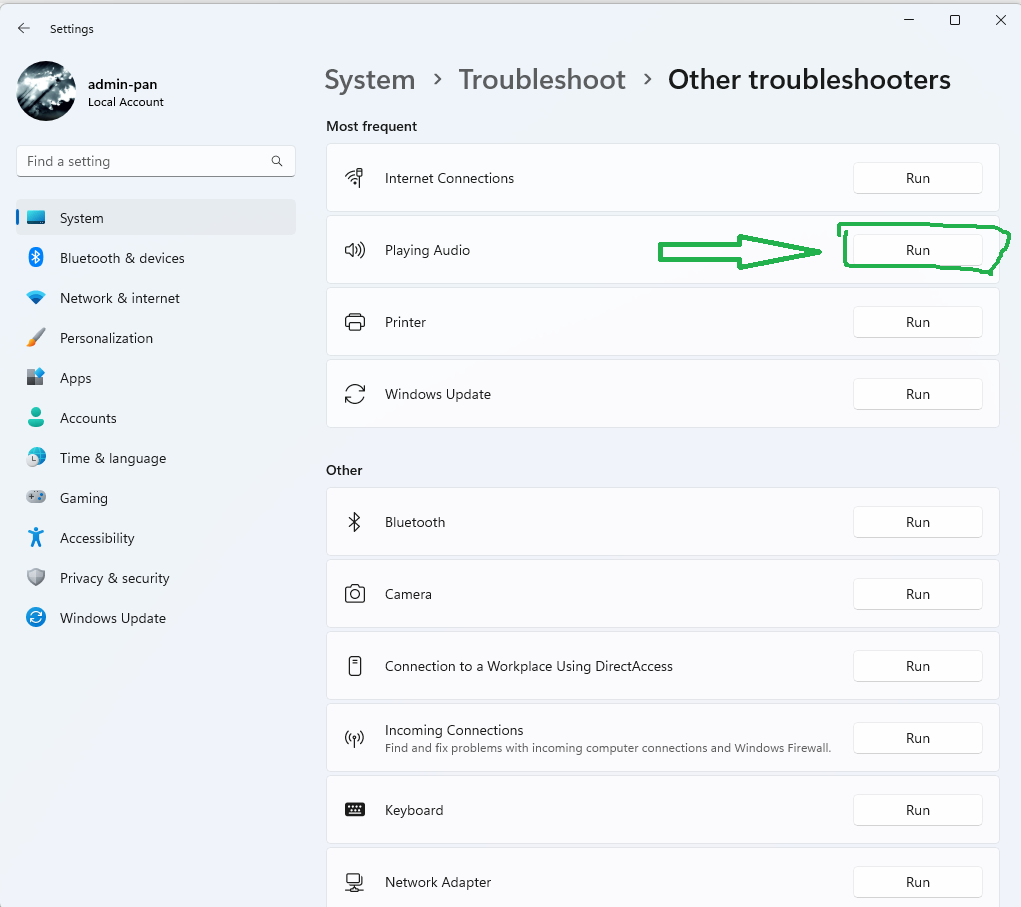Run the DirectAccess workplace connection troubleshooter

point(917,666)
